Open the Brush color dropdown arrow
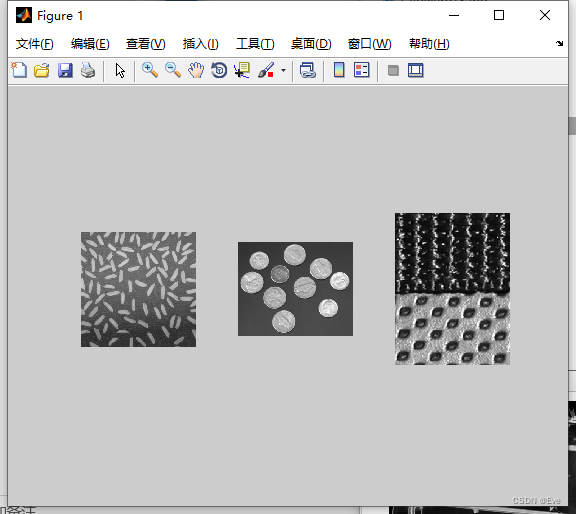The width and height of the screenshot is (576, 514). tap(283, 70)
